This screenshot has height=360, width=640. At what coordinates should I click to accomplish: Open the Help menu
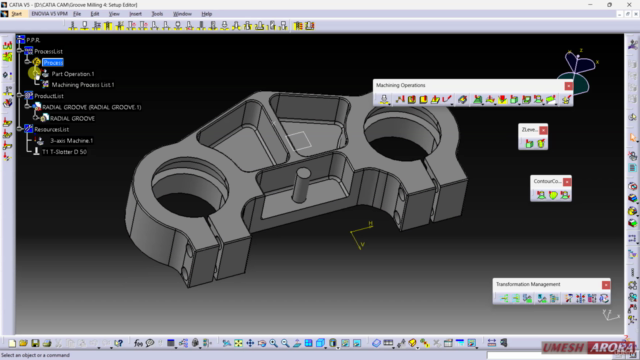tap(207, 14)
